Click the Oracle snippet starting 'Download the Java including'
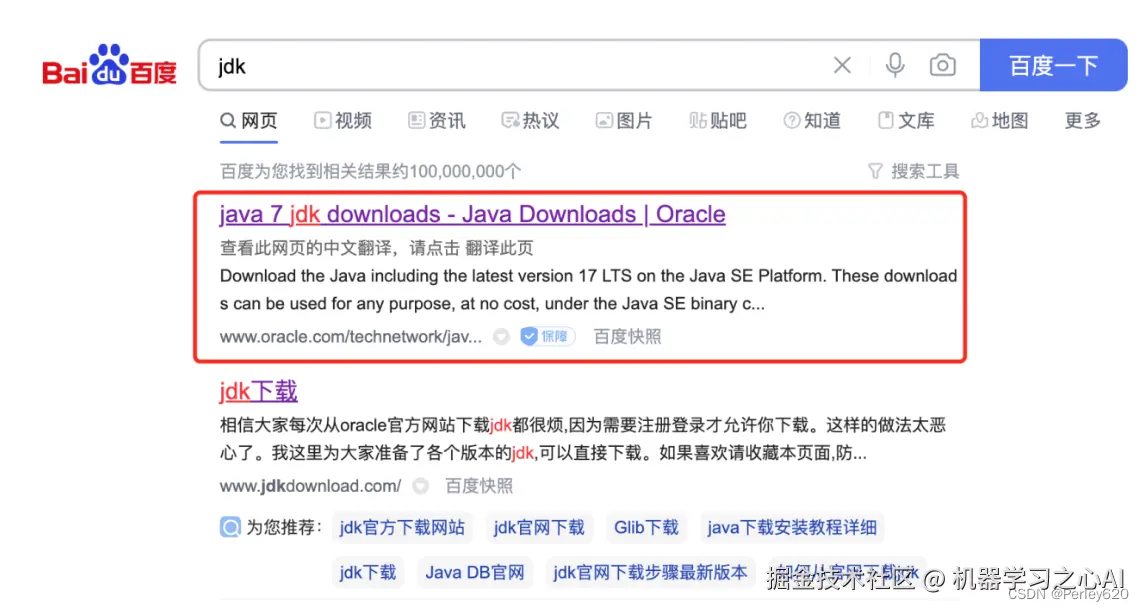 588,290
